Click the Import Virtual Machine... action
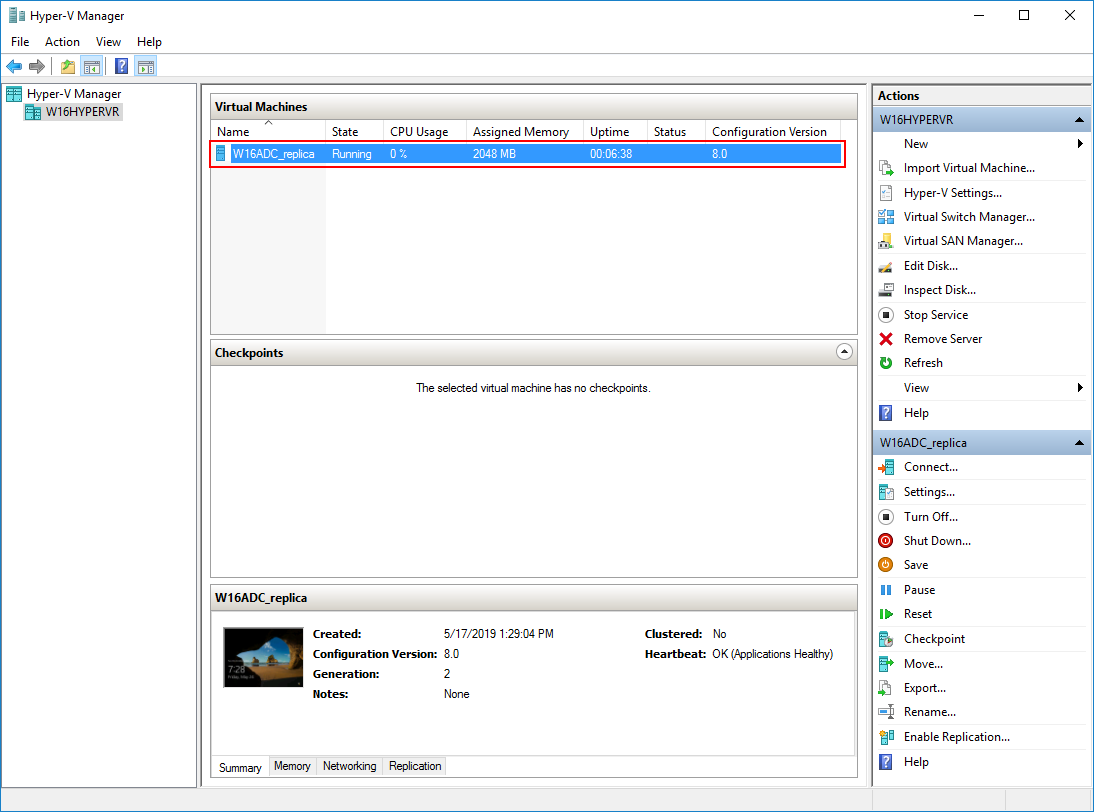The width and height of the screenshot is (1094, 812). tap(969, 168)
